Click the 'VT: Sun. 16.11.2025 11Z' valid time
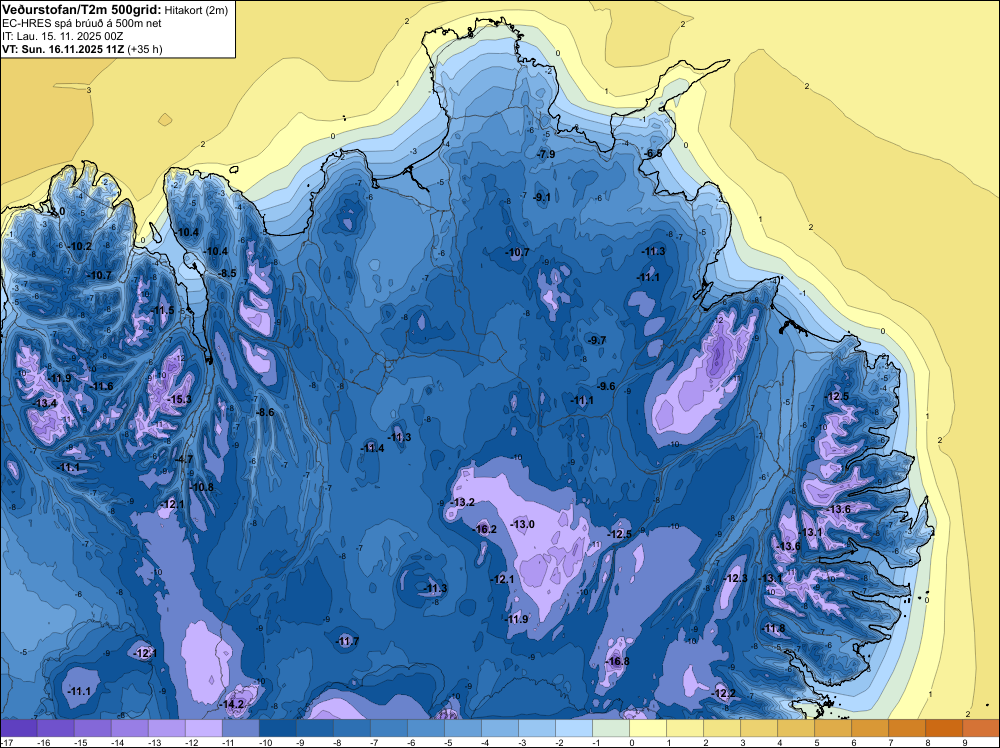Image resolution: width=1000 pixels, height=748 pixels. (x=63, y=49)
